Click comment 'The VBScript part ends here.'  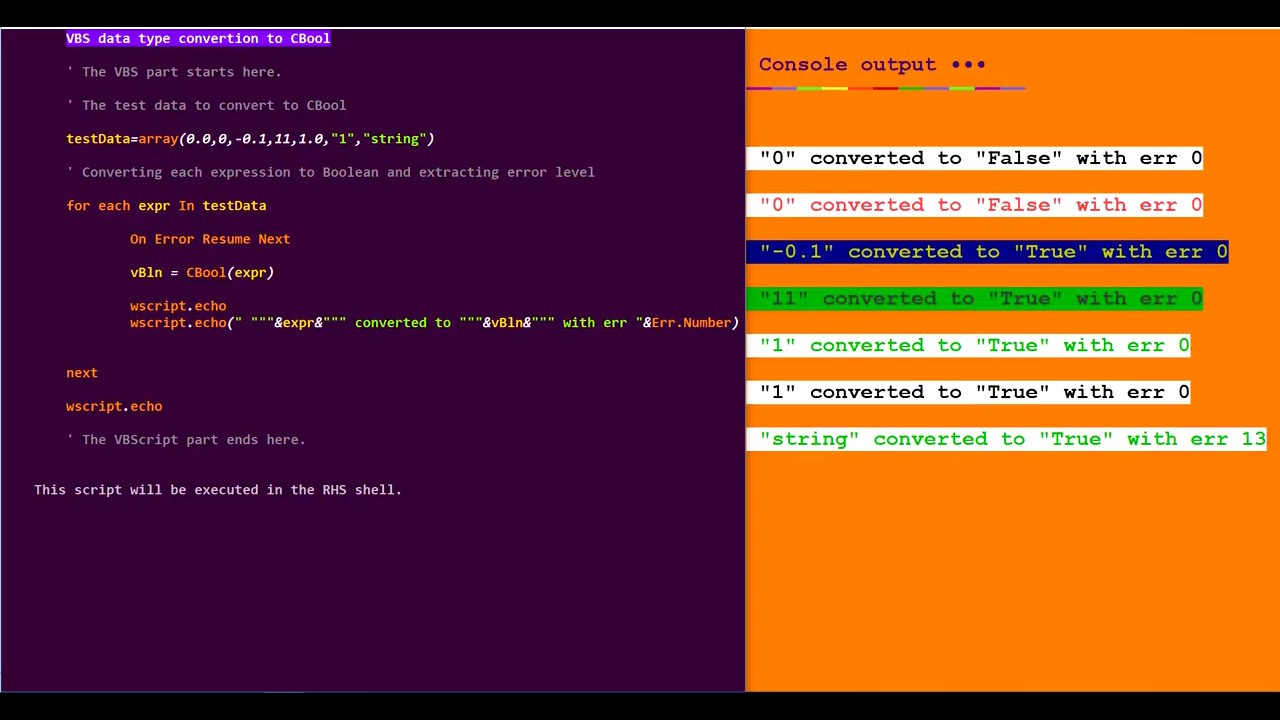tap(186, 440)
